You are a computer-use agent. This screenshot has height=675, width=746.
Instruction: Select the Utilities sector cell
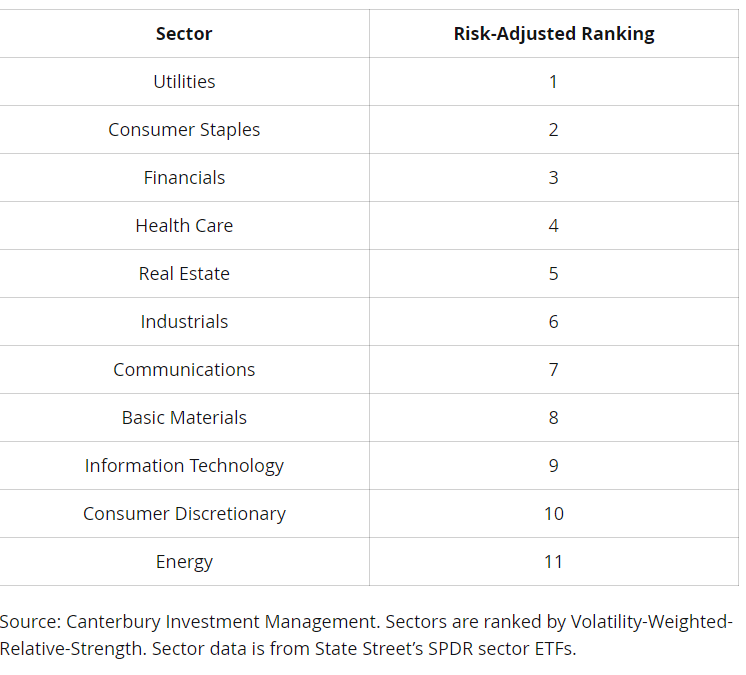click(x=184, y=82)
